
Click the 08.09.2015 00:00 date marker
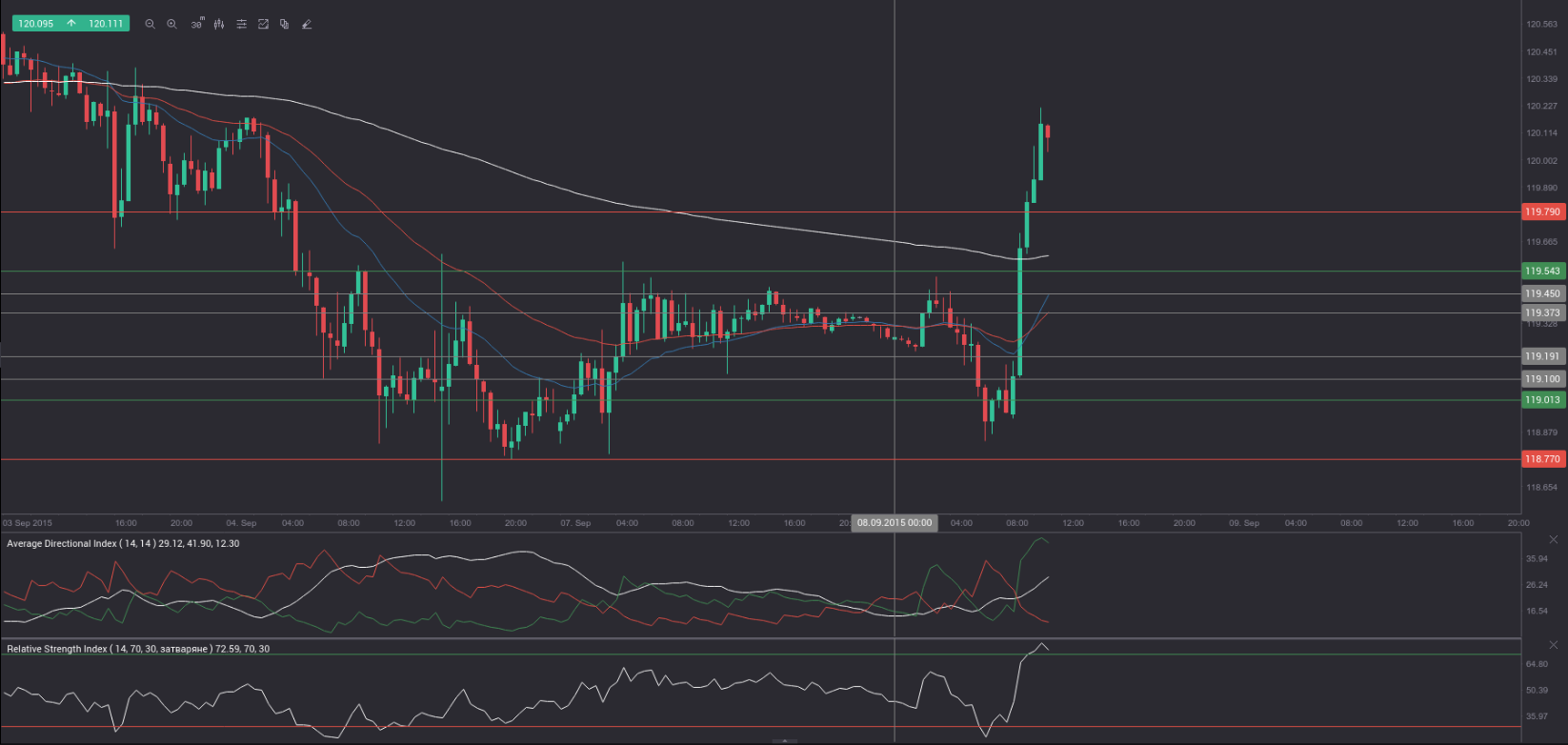pyautogui.click(x=895, y=522)
